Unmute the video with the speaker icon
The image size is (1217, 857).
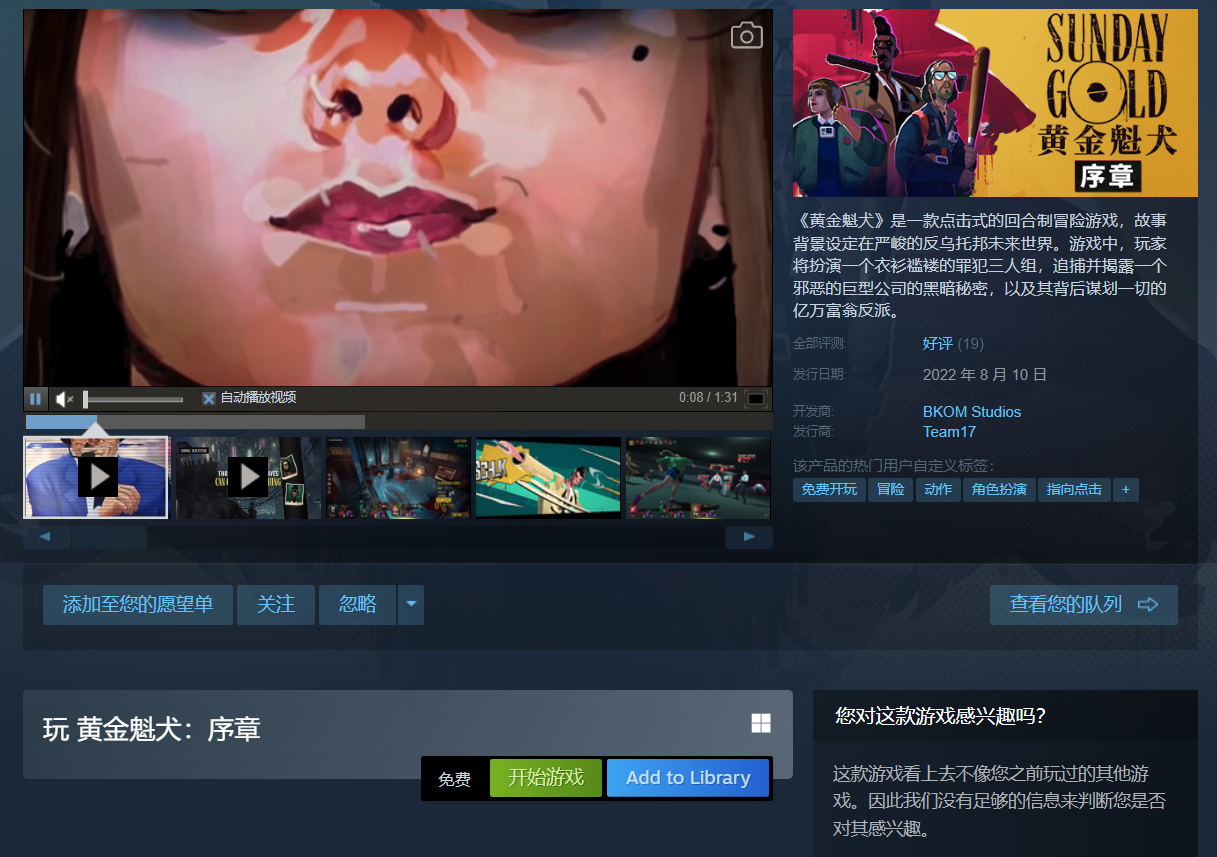point(64,399)
